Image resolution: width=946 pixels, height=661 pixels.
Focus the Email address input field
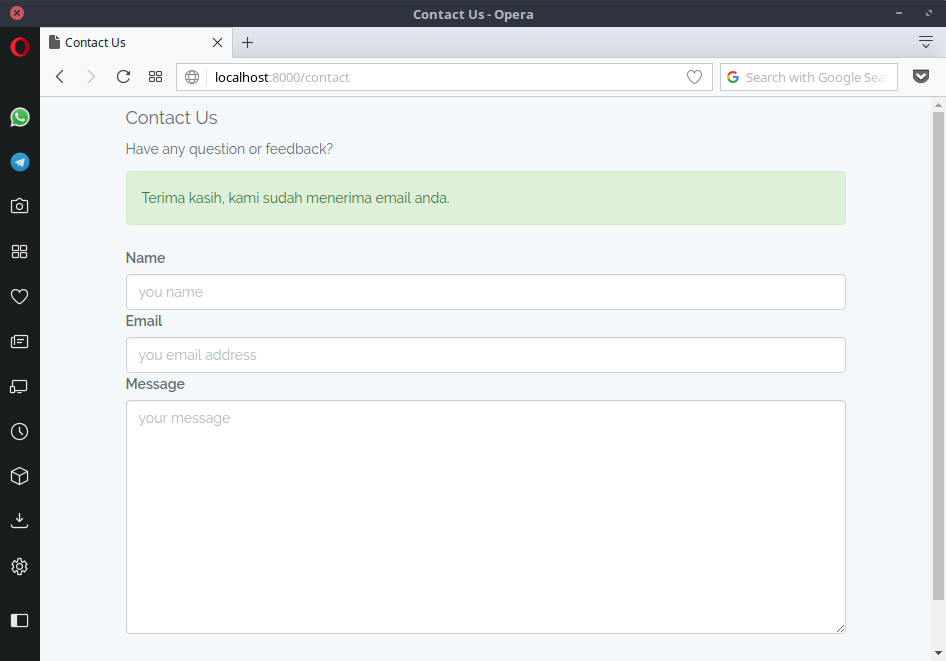point(485,355)
